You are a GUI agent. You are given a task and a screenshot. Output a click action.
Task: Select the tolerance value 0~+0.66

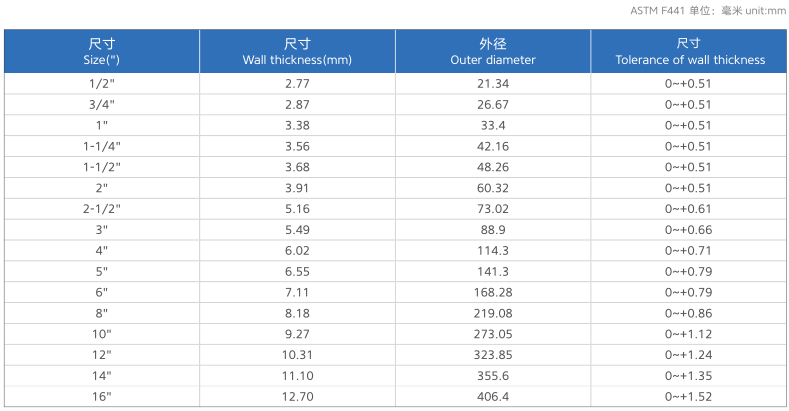pos(688,230)
